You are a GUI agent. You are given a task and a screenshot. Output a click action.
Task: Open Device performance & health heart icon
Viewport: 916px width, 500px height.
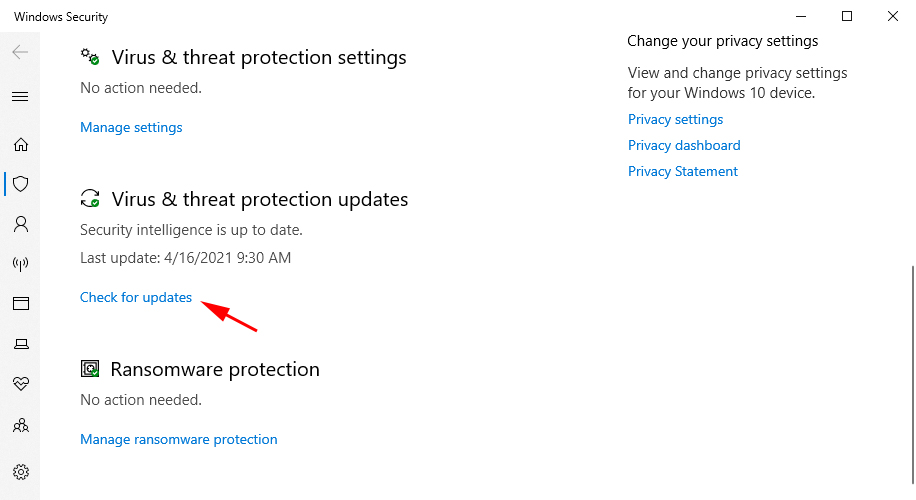(21, 383)
